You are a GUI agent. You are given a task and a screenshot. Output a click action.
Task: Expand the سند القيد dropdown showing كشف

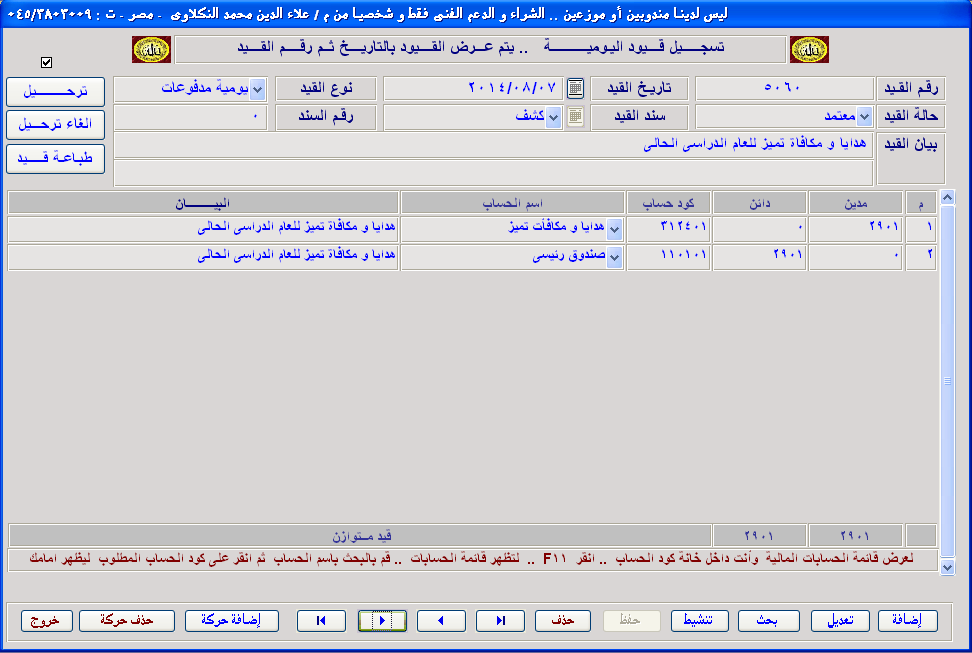pyautogui.click(x=554, y=117)
